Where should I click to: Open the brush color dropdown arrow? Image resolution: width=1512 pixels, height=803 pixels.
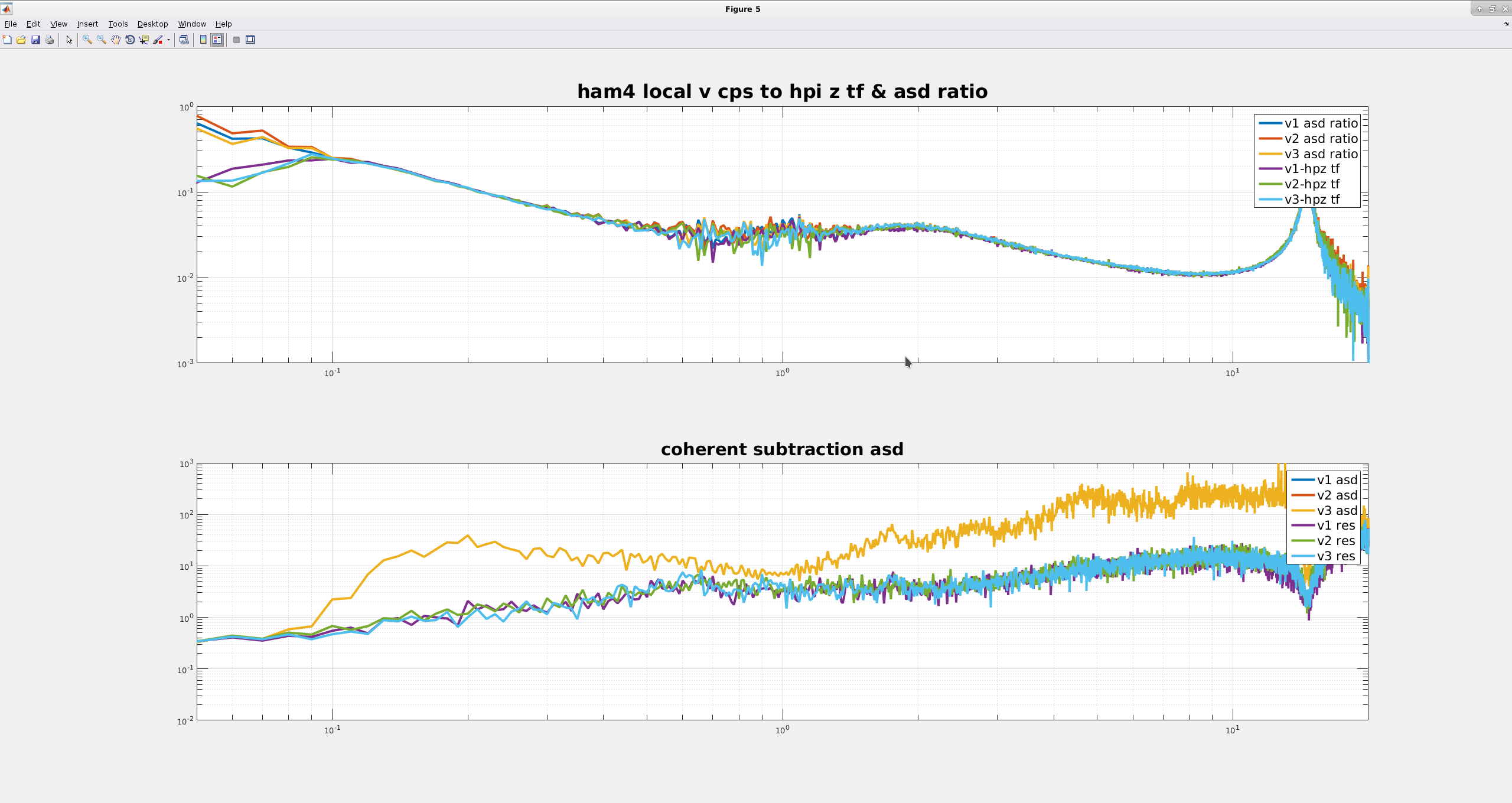[168, 40]
